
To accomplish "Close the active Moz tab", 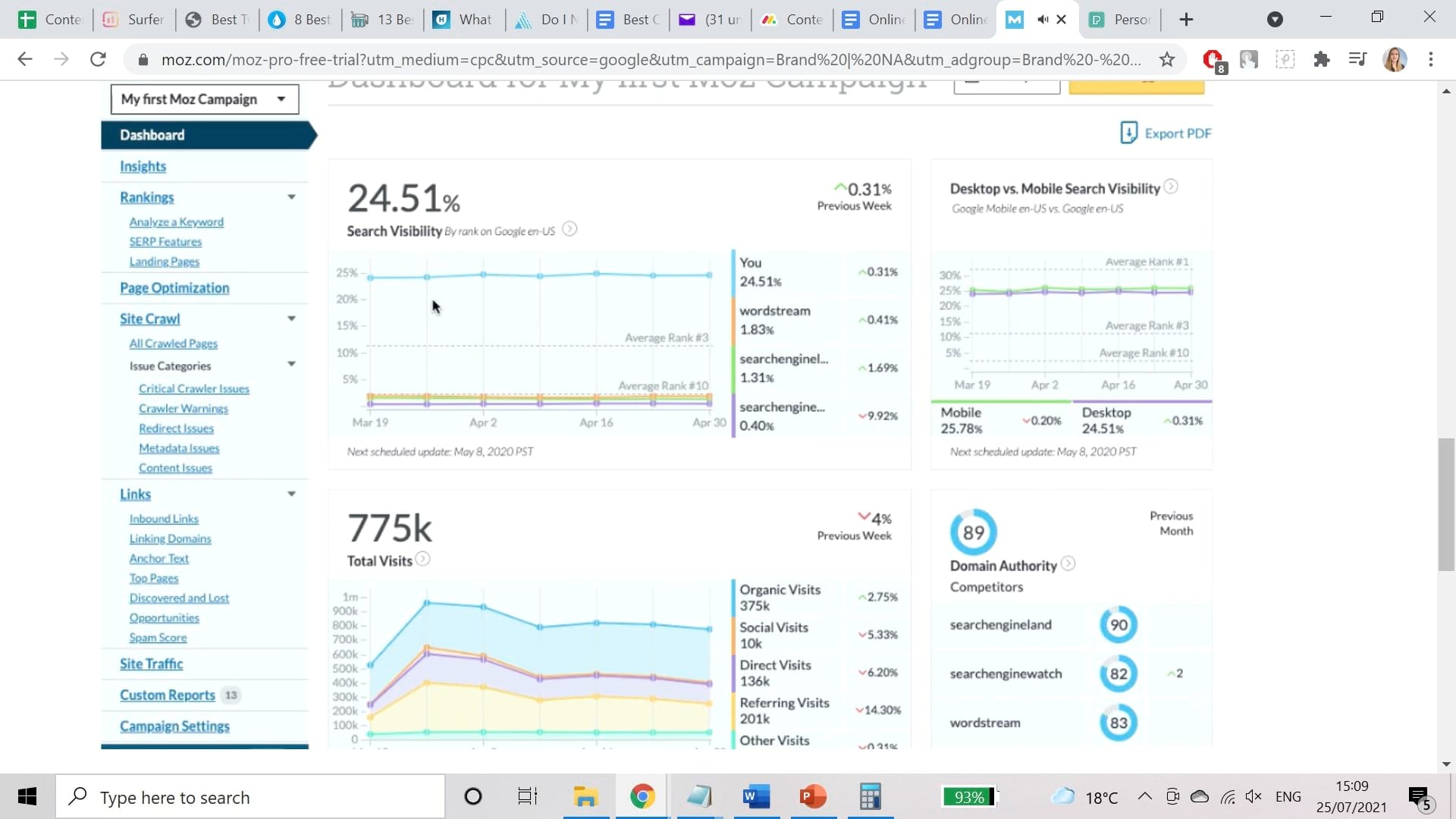I will 1062,20.
